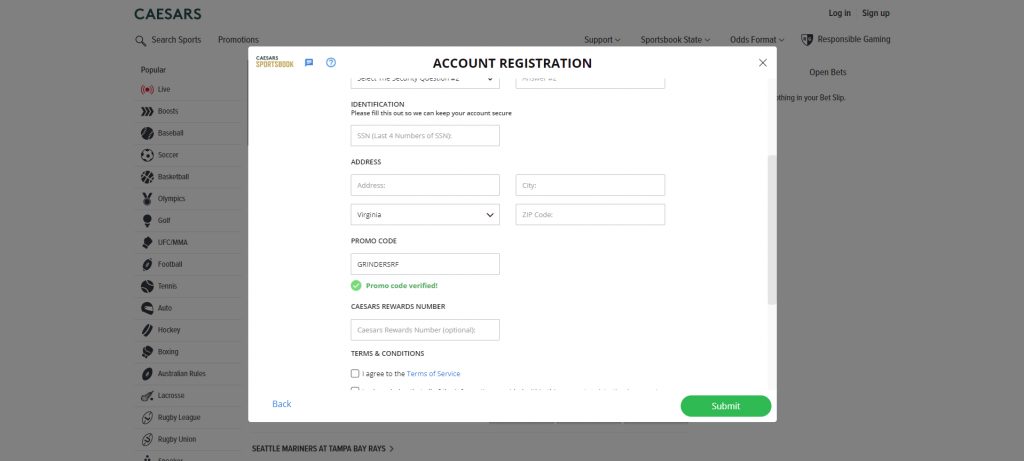Open the Virginia state dropdown
The width and height of the screenshot is (1024, 461).
[425, 215]
